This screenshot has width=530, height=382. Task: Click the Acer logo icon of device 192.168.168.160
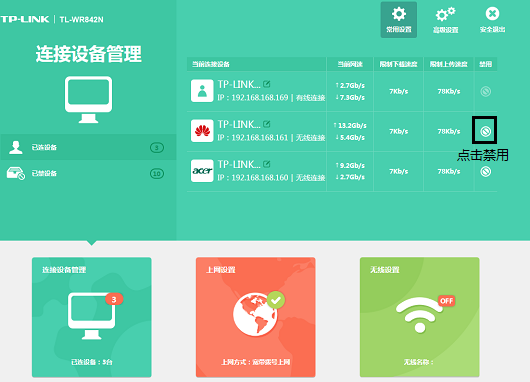click(x=202, y=171)
